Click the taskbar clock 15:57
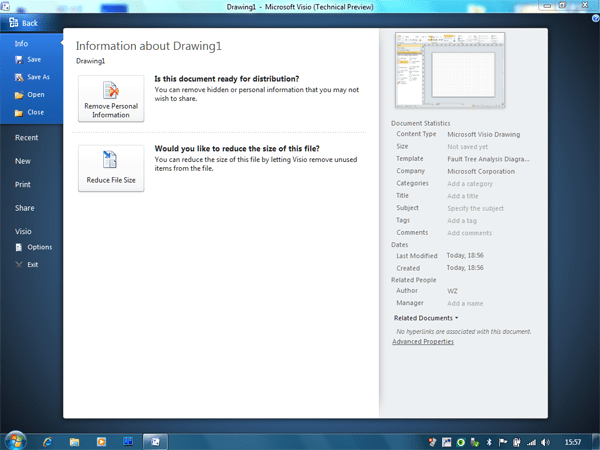Image resolution: width=600 pixels, height=450 pixels. (573, 442)
